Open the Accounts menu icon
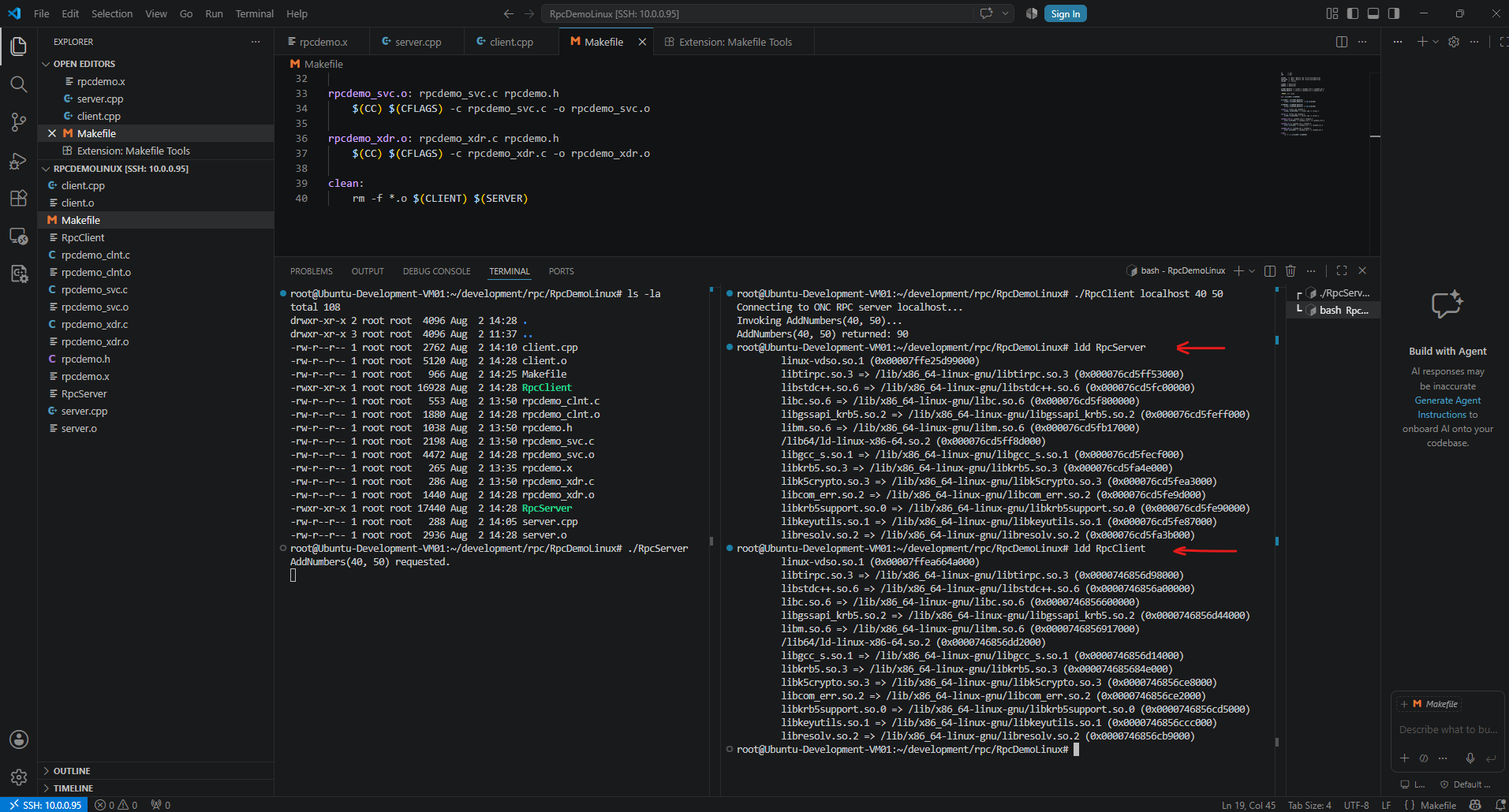The height and width of the screenshot is (812, 1509). [19, 739]
